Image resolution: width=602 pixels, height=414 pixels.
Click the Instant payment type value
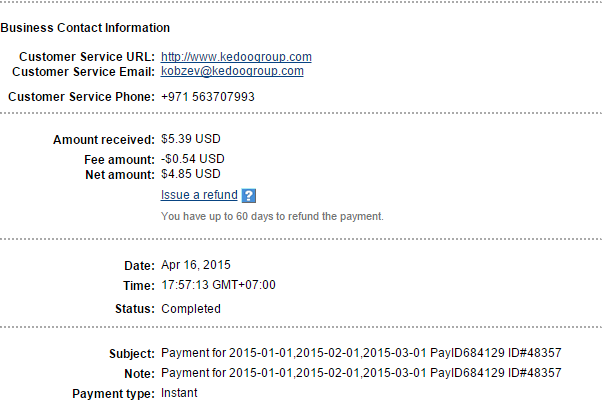(179, 393)
